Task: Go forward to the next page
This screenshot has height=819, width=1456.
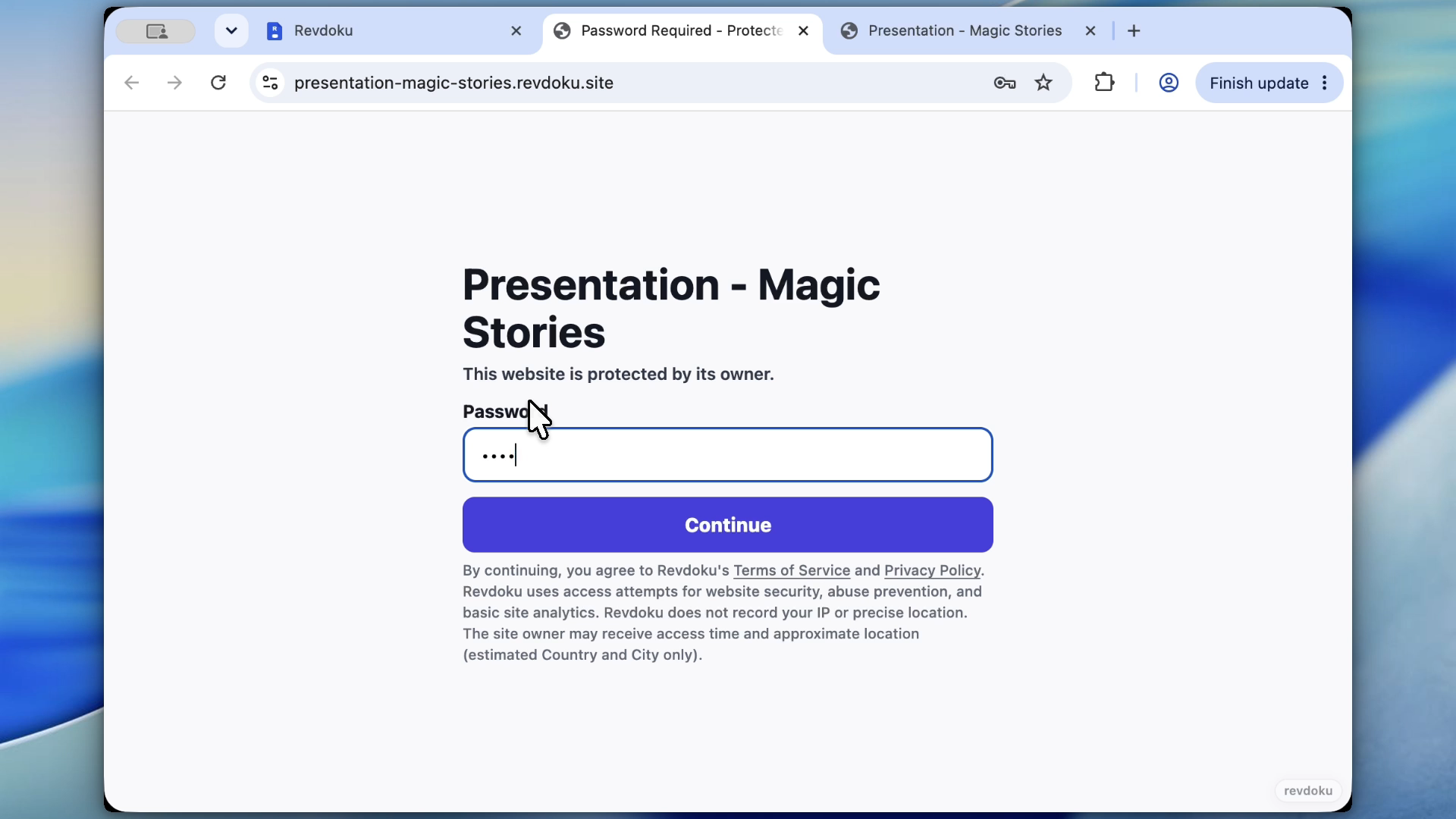Action: pos(174,83)
